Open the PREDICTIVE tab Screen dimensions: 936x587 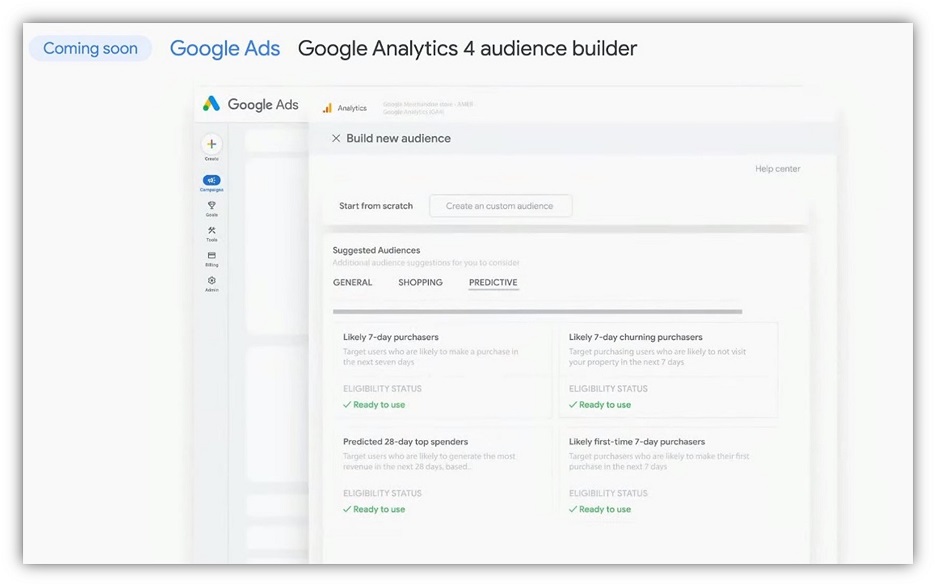coord(492,282)
